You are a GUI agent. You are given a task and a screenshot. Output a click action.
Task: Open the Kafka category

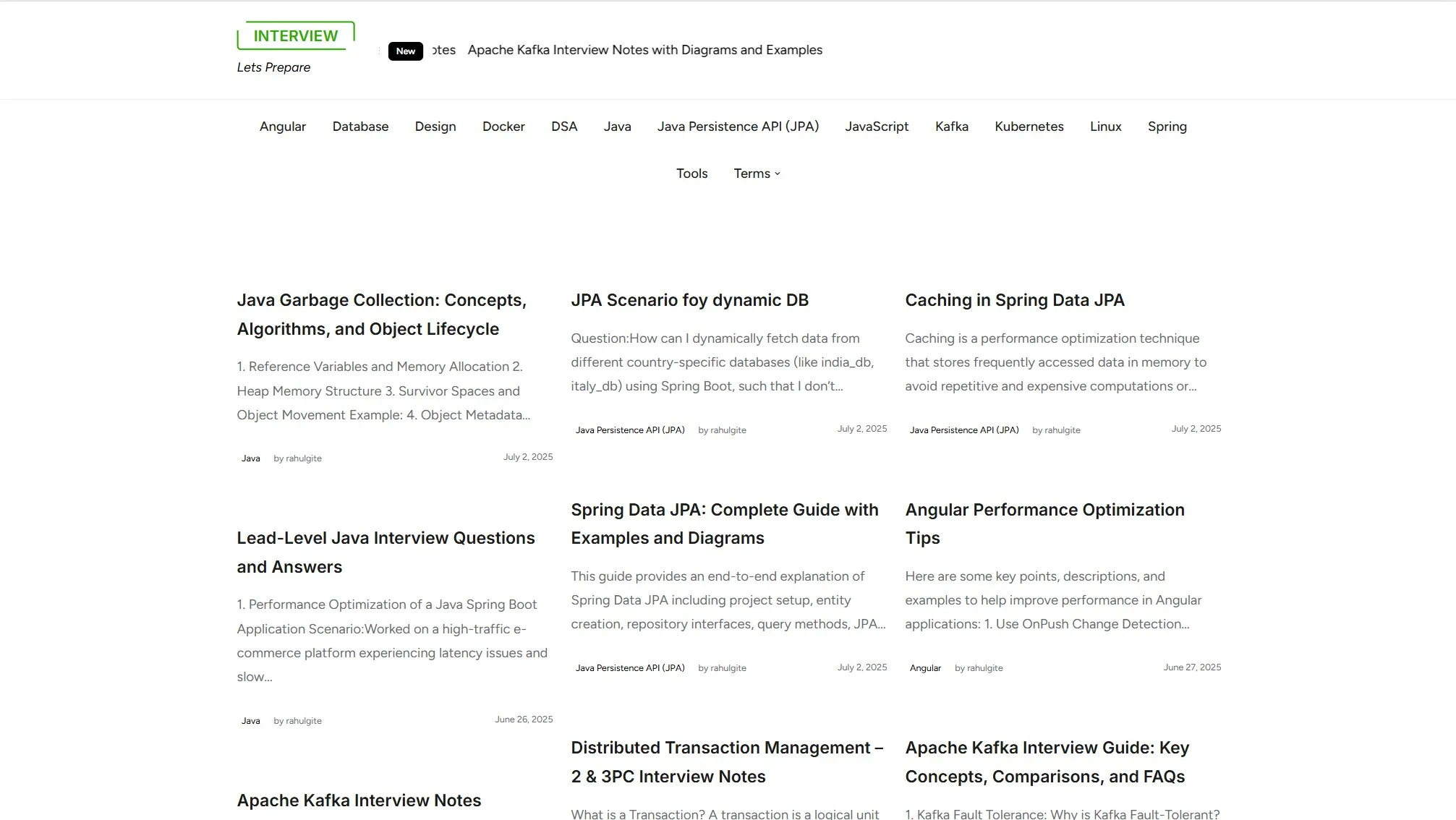click(x=952, y=127)
